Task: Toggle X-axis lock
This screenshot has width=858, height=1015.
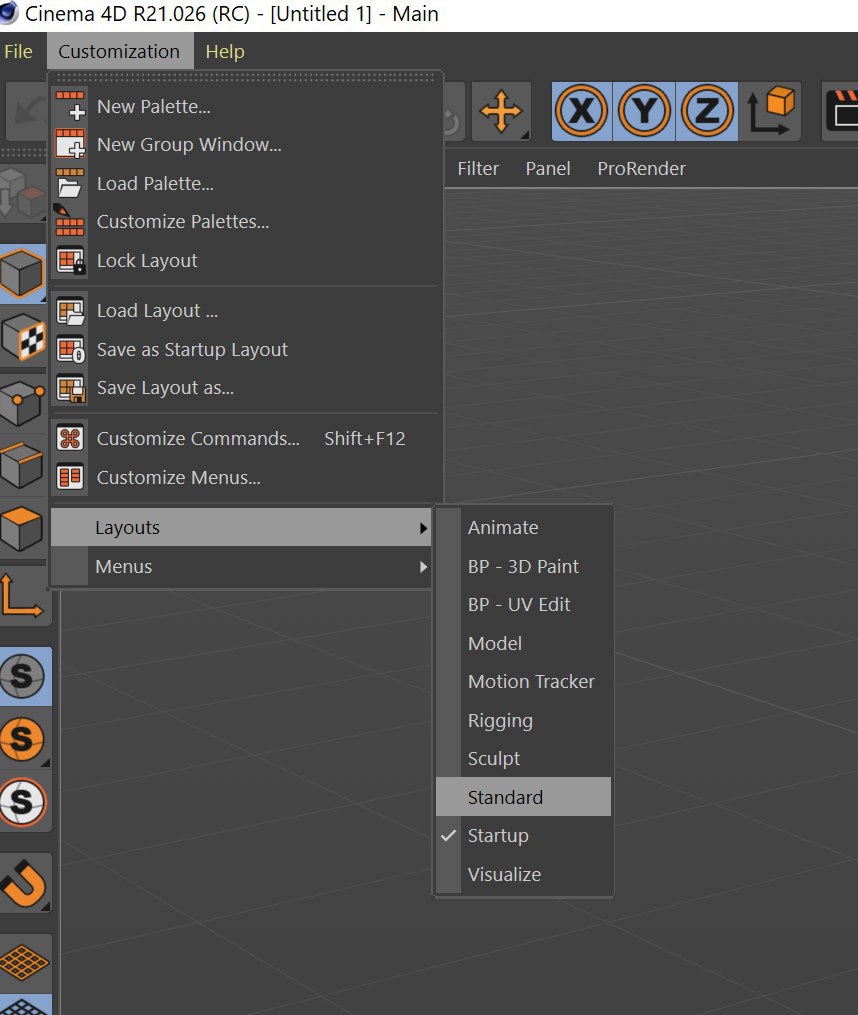Action: pyautogui.click(x=581, y=111)
